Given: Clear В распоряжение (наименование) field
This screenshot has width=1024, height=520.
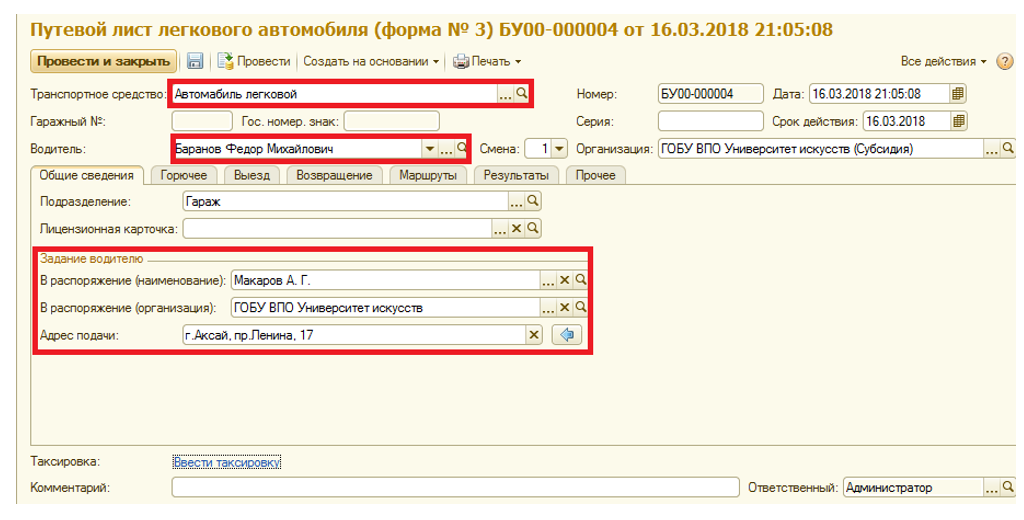Looking at the screenshot, I should (x=564, y=281).
